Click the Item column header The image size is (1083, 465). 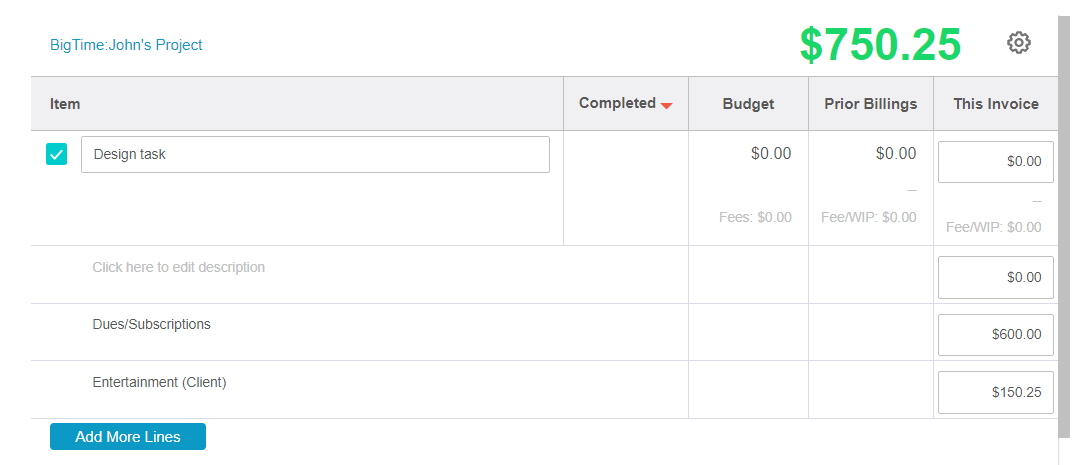65,104
